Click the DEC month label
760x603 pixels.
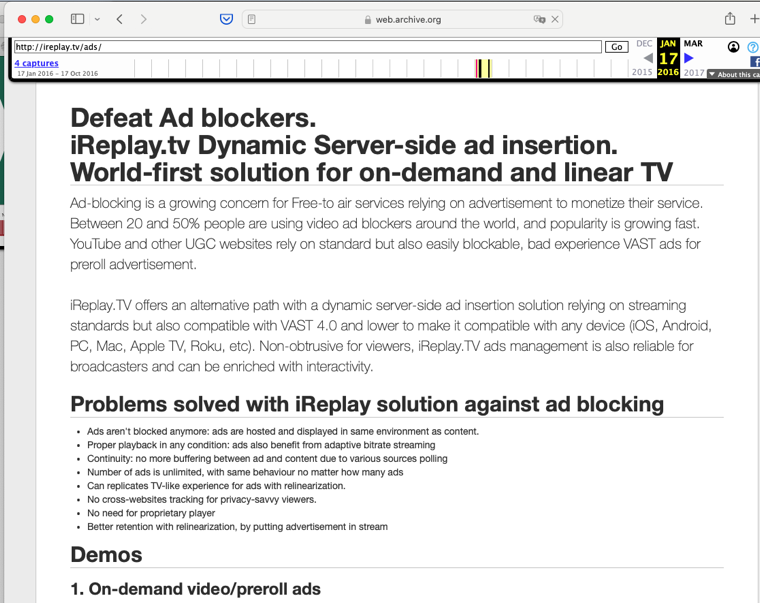coord(644,44)
